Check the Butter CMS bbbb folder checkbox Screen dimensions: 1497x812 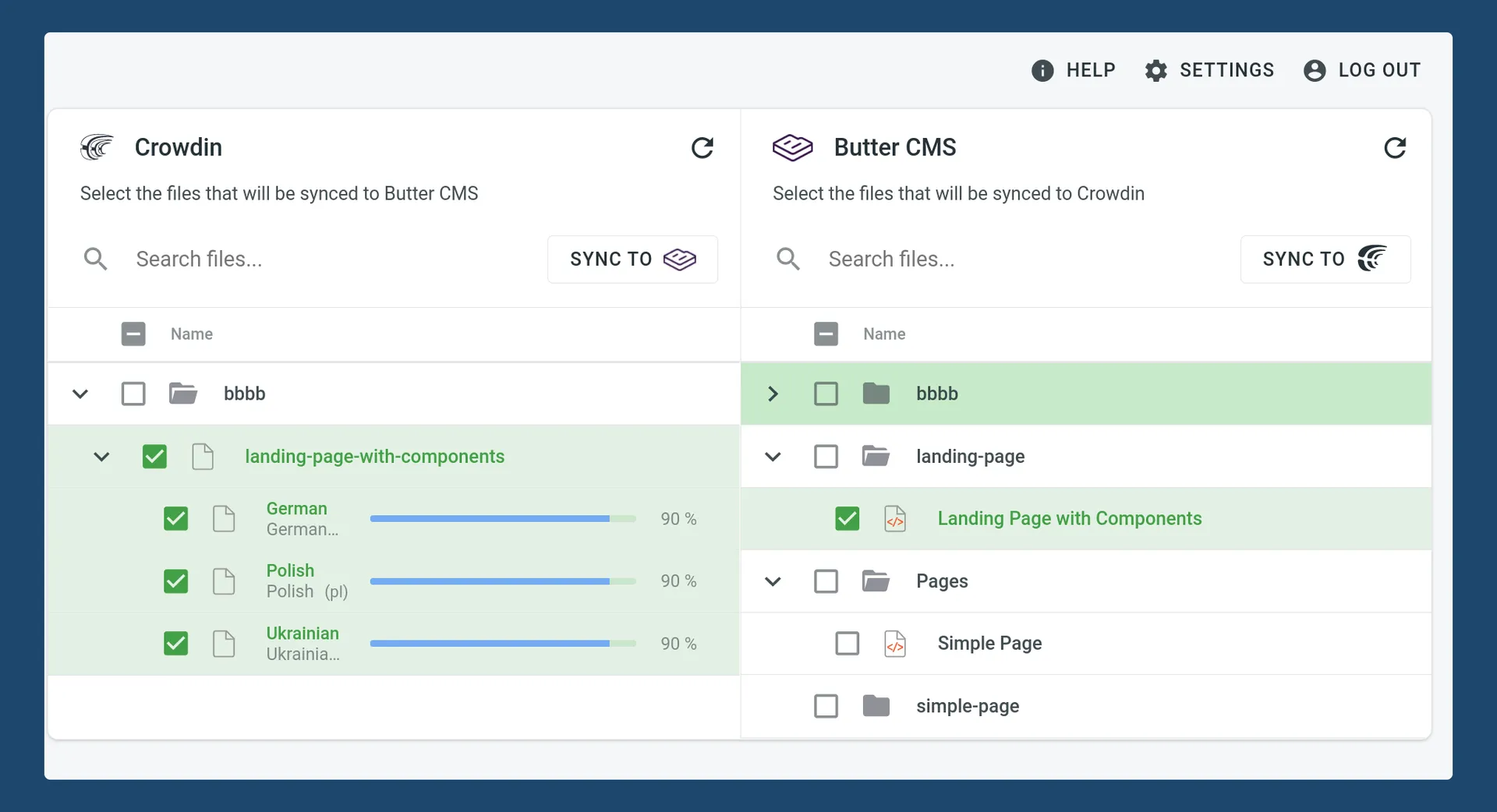click(826, 394)
